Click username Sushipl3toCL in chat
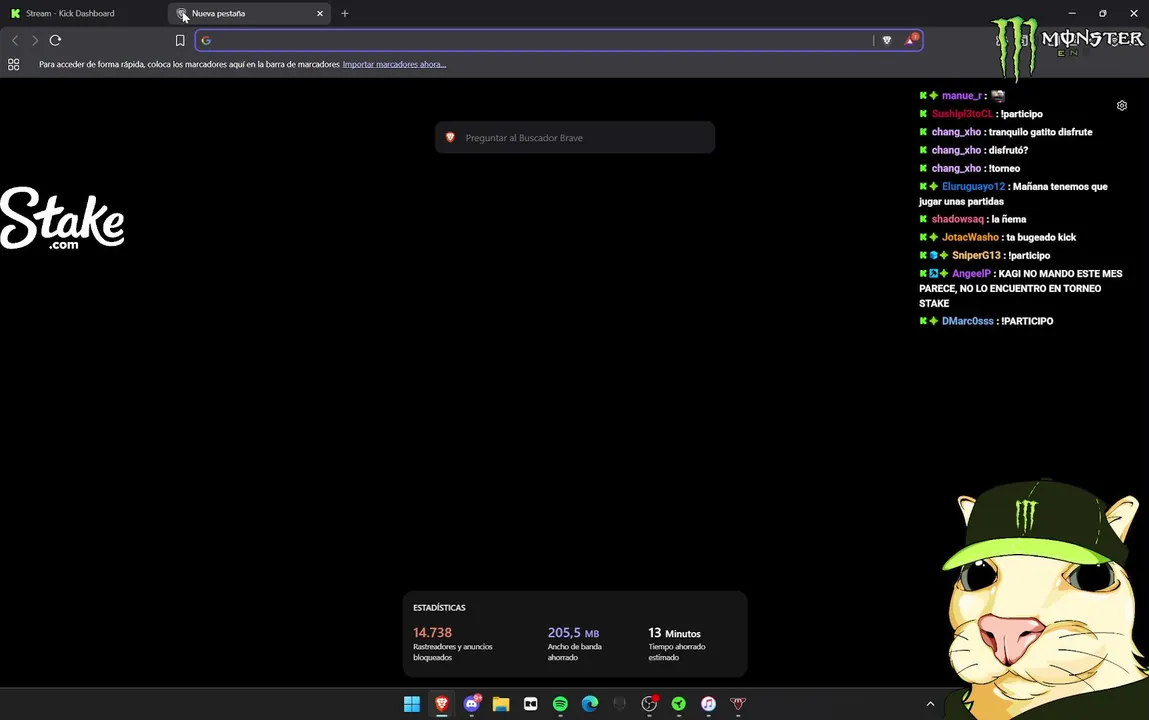Screen dimensions: 1149x720 [962, 114]
